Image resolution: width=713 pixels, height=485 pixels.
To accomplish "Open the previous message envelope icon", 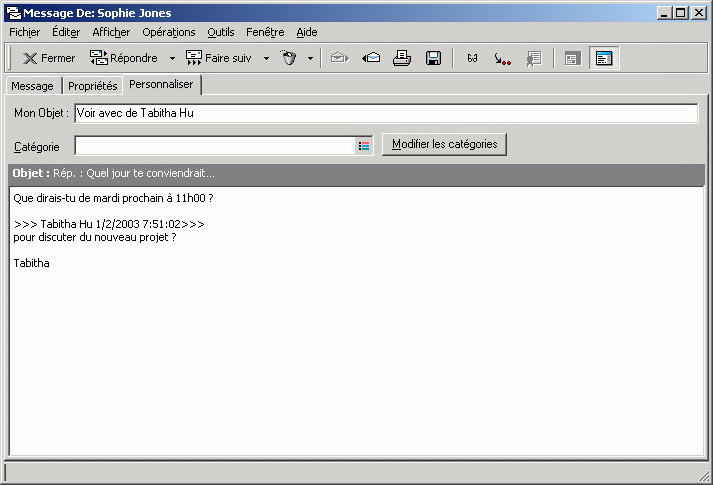I will tap(372, 58).
